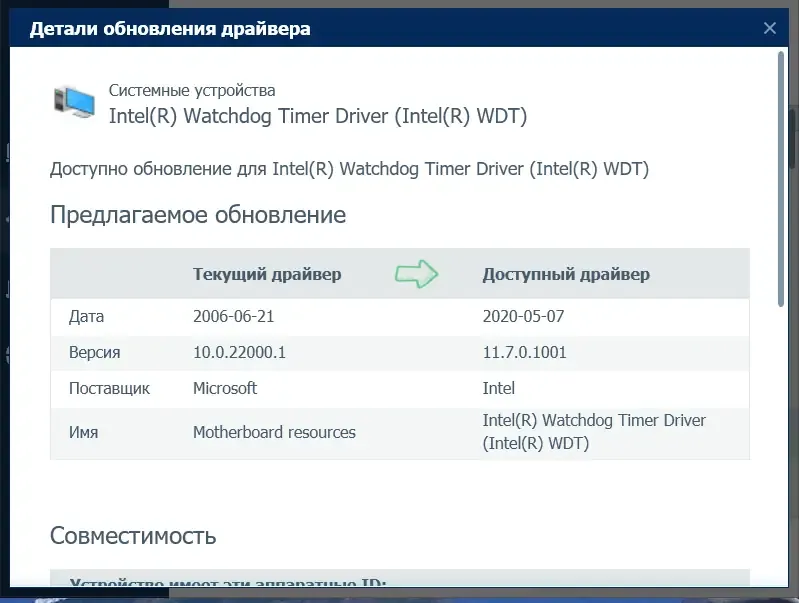Click current version 10.0.22000.1
Image resolution: width=799 pixels, height=603 pixels.
(239, 352)
